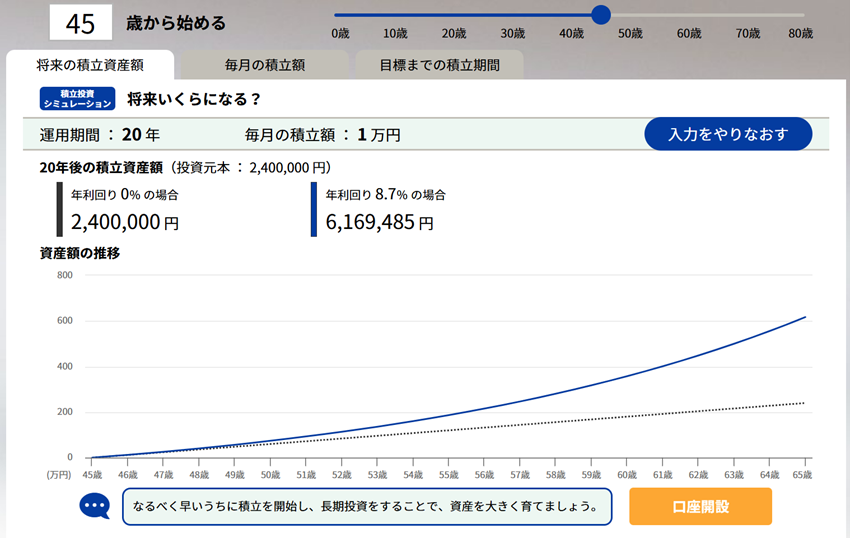Select the 目標までの積立期間 tab

click(439, 66)
